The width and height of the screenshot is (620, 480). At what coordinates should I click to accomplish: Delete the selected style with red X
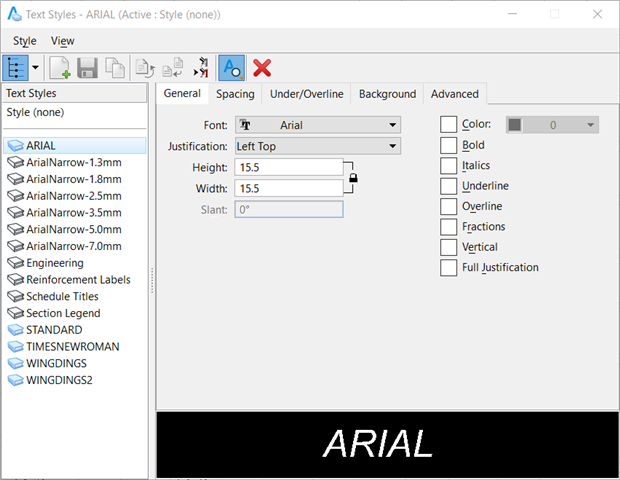tap(262, 68)
